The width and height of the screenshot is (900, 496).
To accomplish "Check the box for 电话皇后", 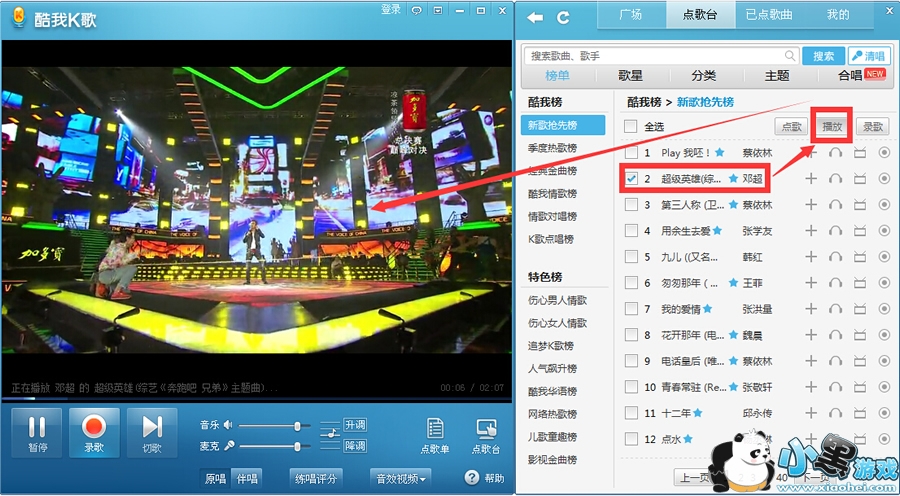I will [x=631, y=361].
